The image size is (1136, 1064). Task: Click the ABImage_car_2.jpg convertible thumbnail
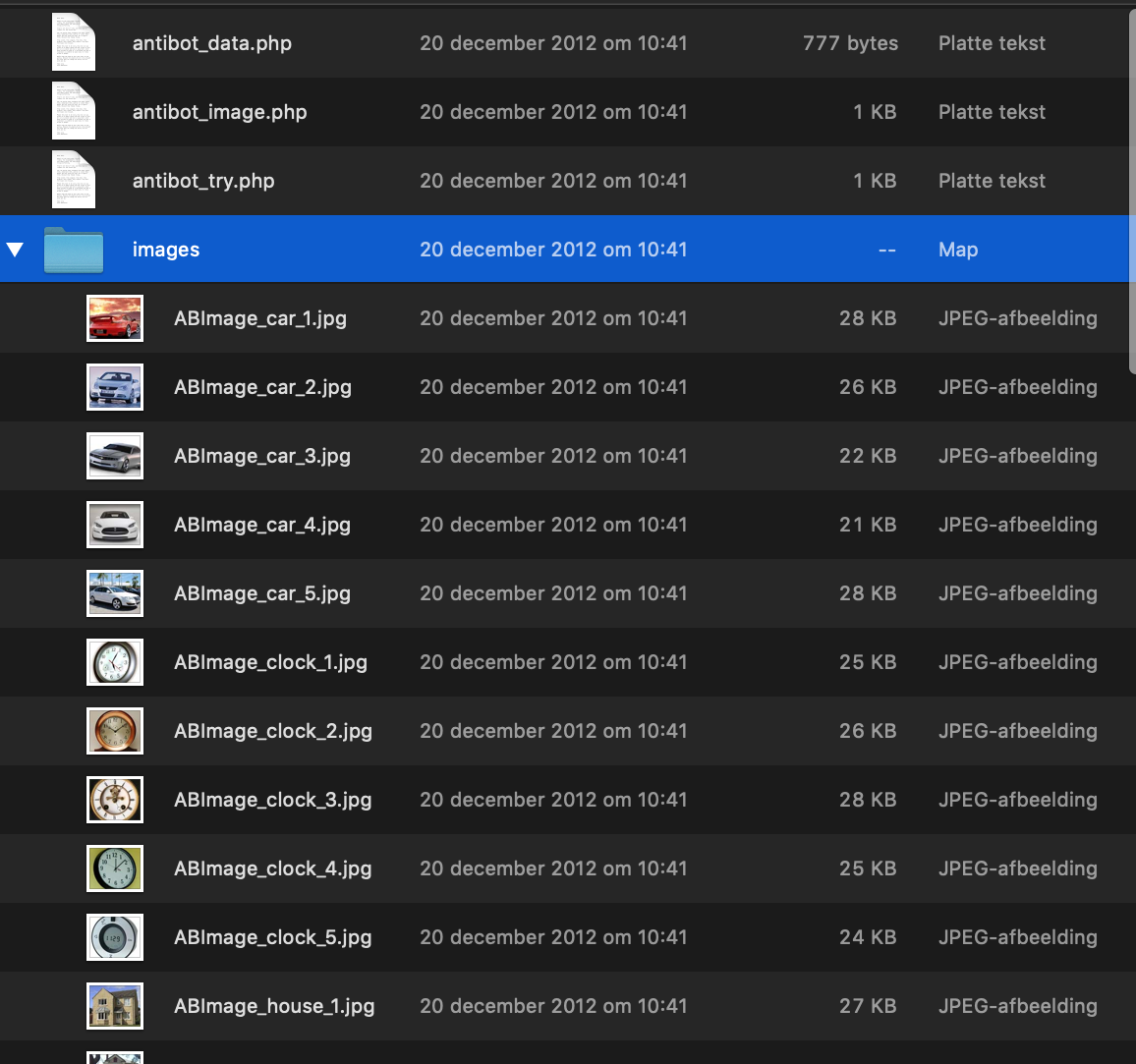coord(115,387)
